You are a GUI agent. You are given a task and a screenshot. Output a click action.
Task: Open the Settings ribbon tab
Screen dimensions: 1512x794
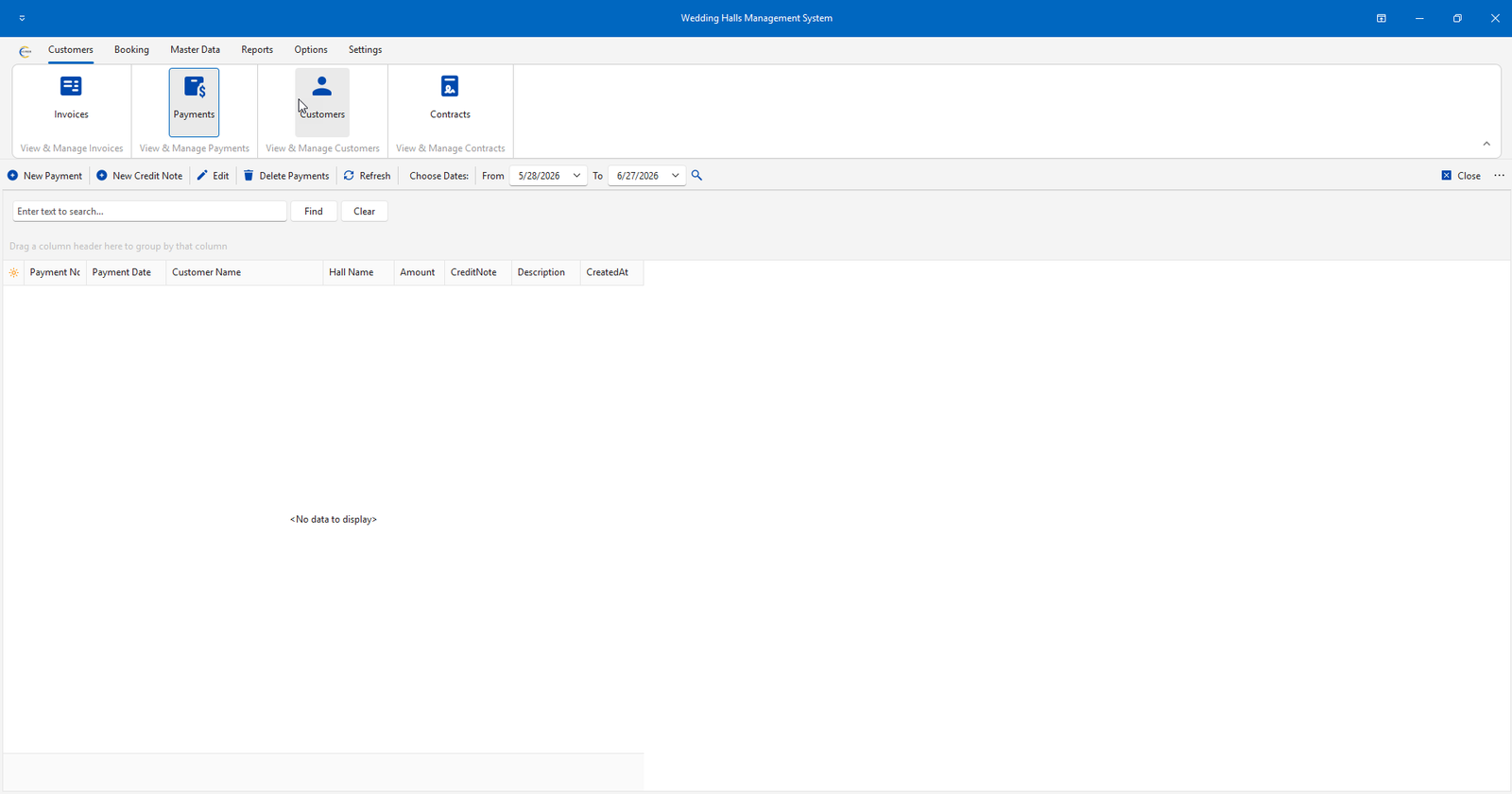[x=365, y=50]
